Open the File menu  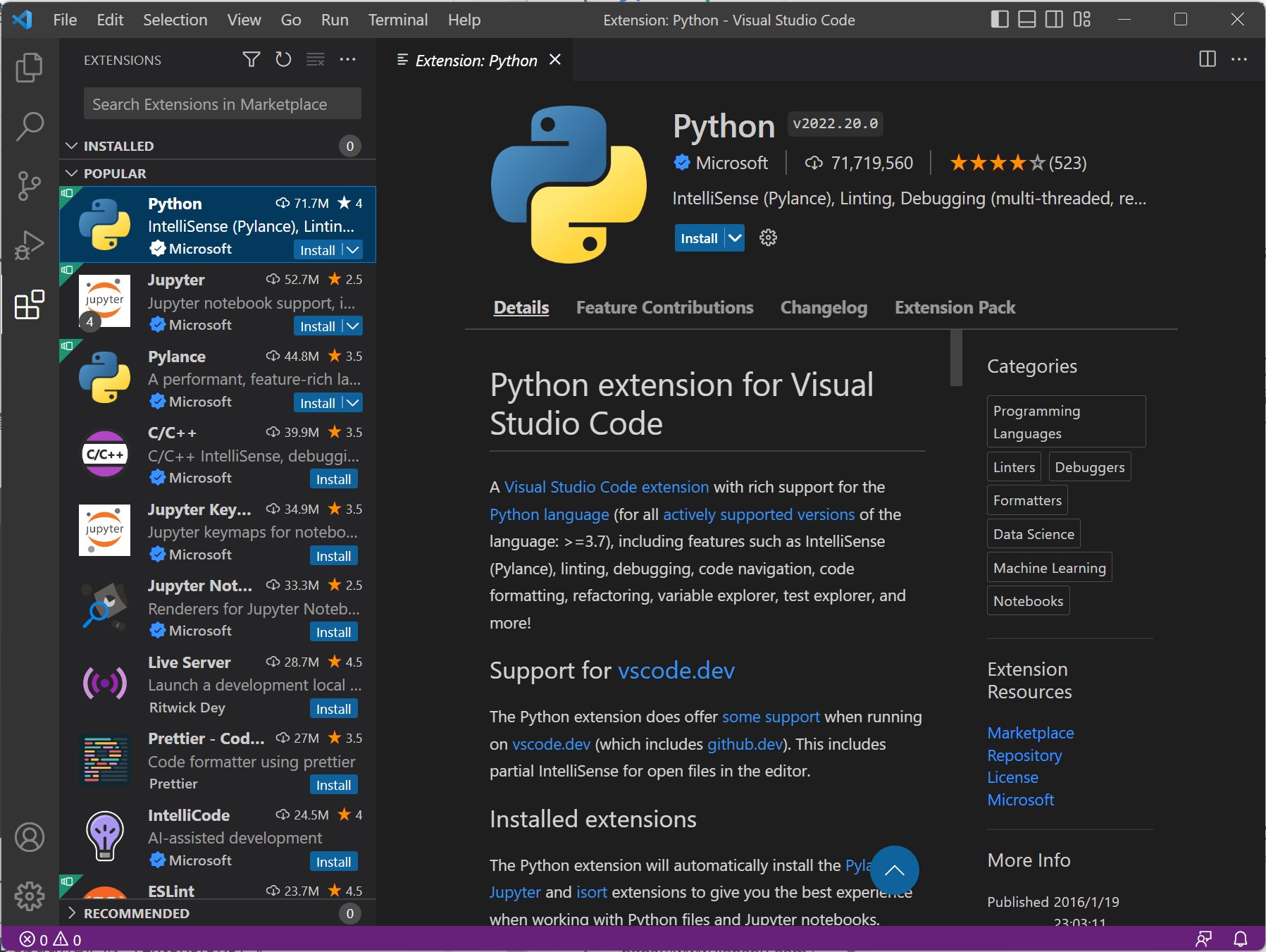point(65,20)
